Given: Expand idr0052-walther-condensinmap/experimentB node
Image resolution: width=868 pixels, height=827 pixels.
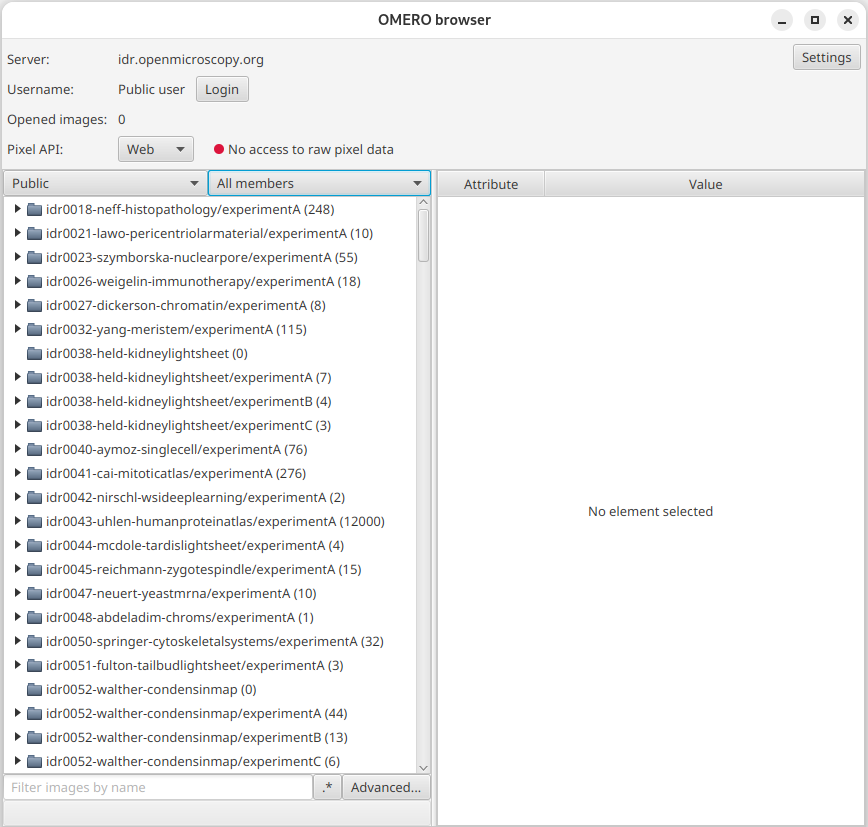Looking at the screenshot, I should click(17, 737).
